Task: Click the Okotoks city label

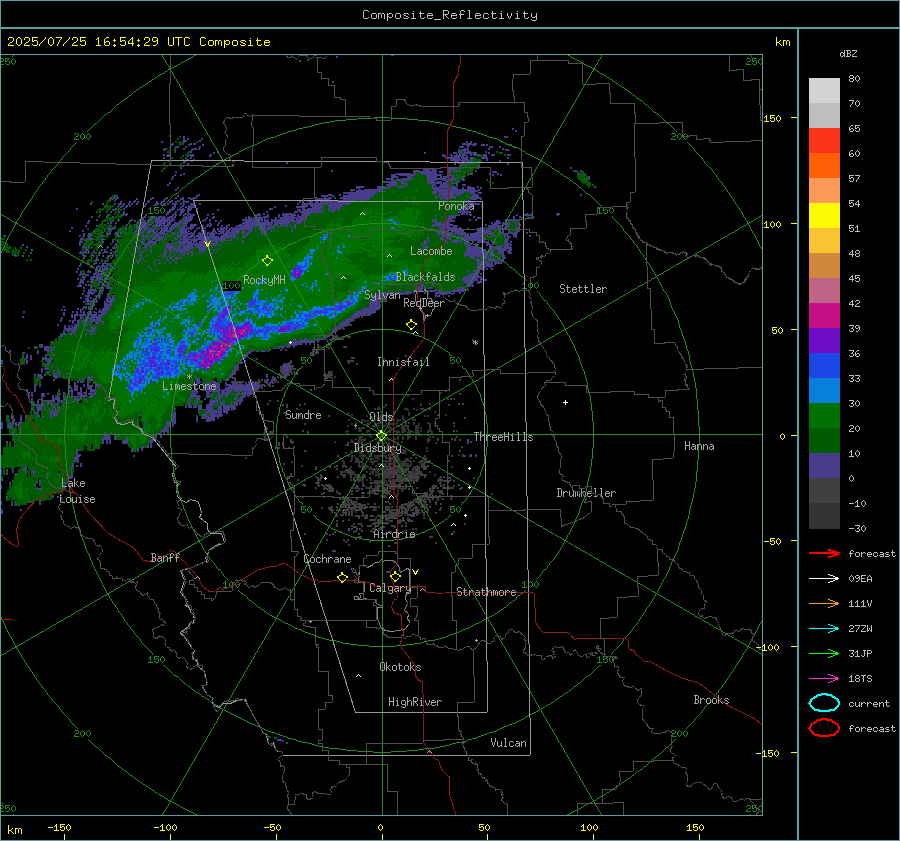Action: tap(400, 667)
